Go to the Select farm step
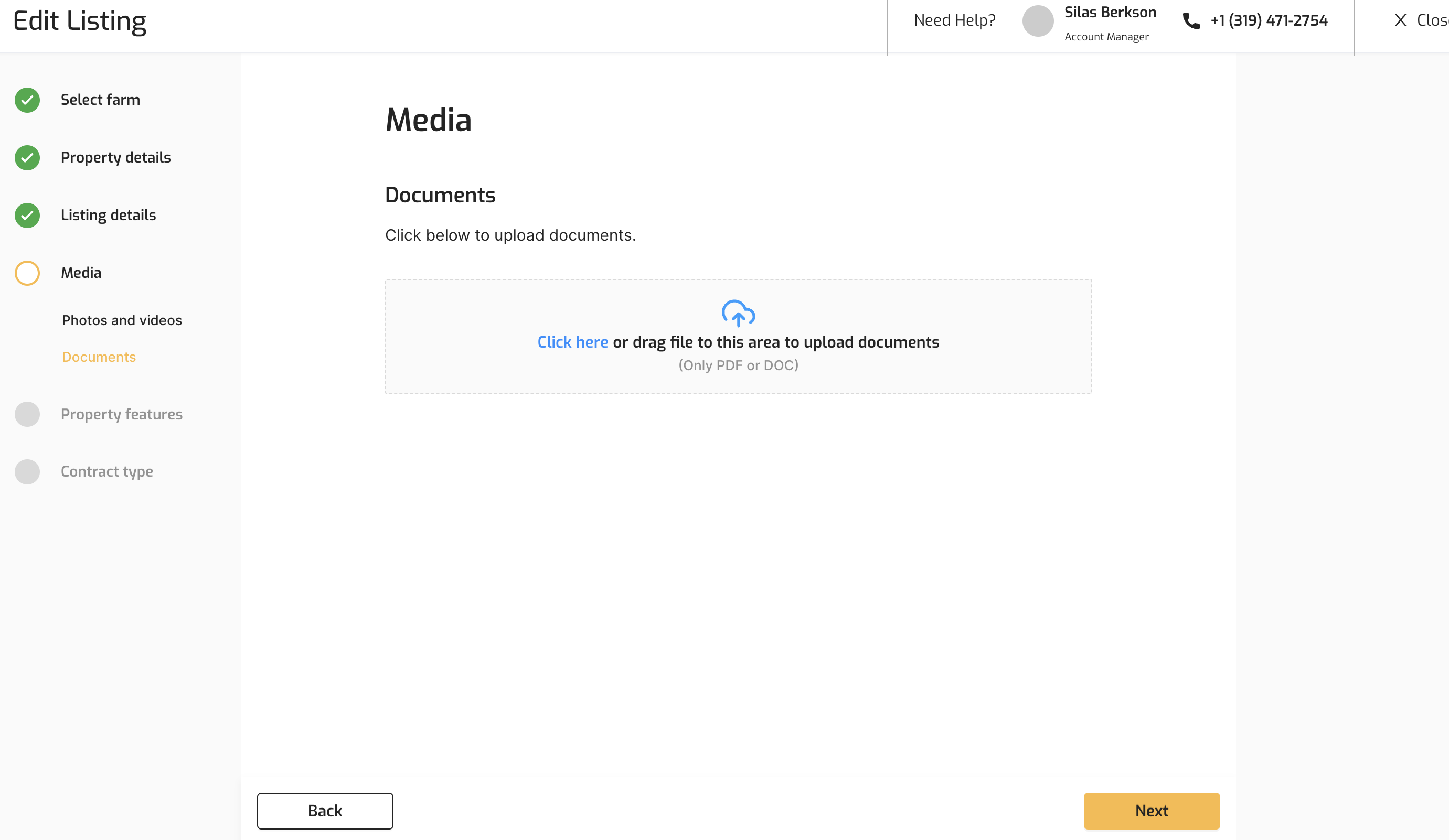Image resolution: width=1449 pixels, height=840 pixels. [x=100, y=100]
